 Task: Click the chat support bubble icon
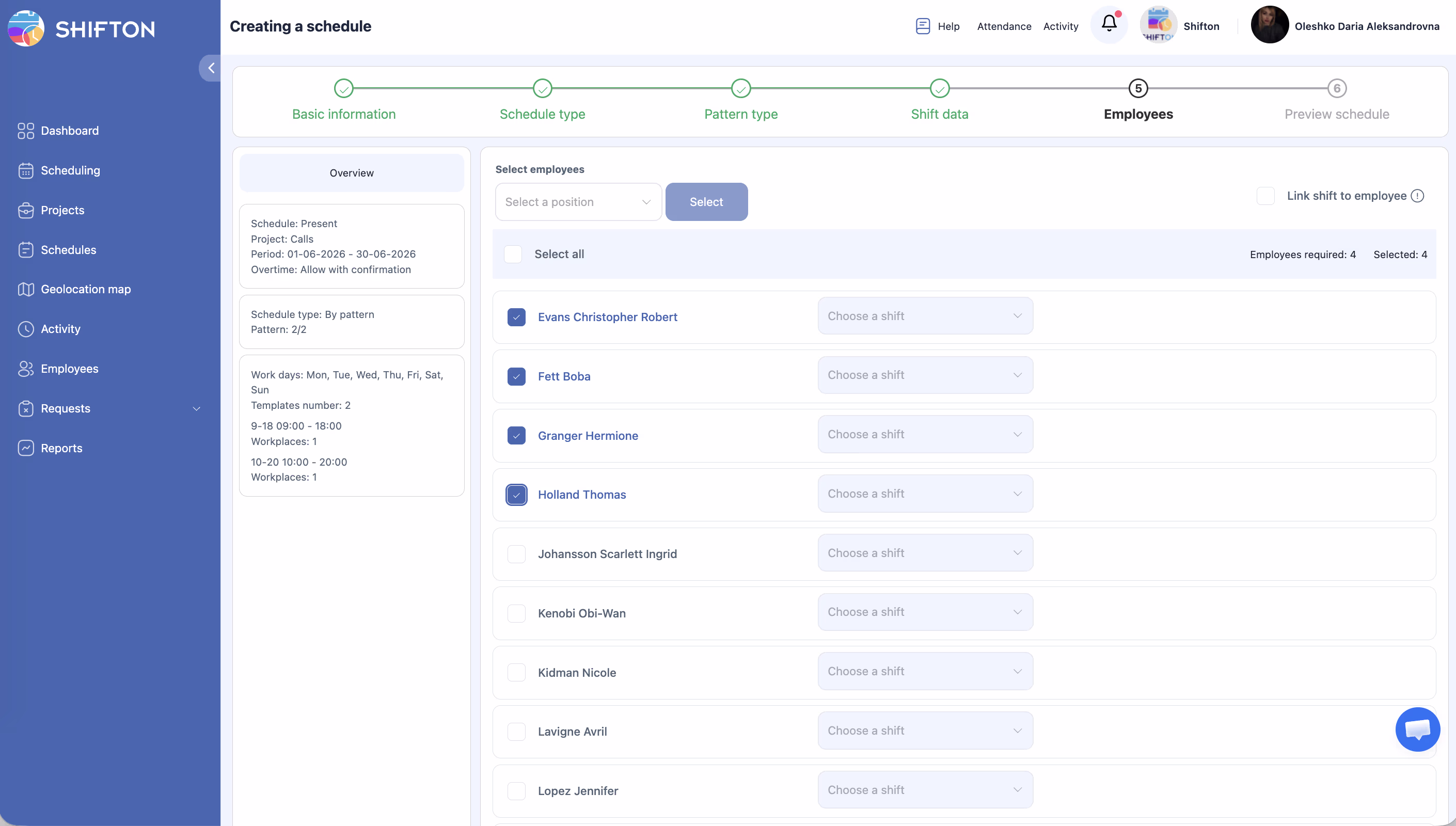(1417, 729)
